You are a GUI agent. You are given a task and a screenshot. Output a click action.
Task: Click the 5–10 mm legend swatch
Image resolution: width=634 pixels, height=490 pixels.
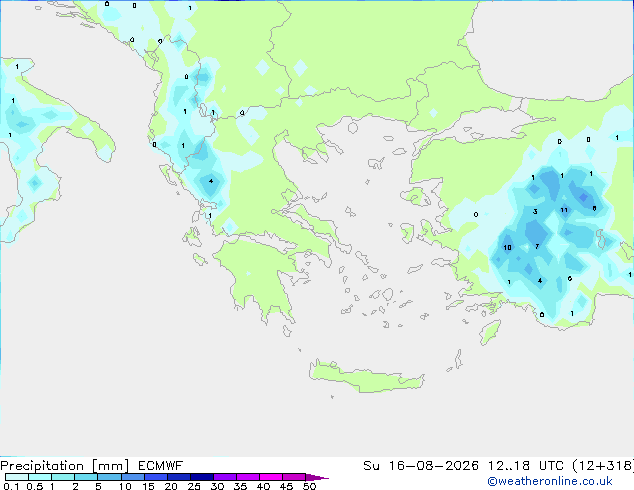[109, 477]
